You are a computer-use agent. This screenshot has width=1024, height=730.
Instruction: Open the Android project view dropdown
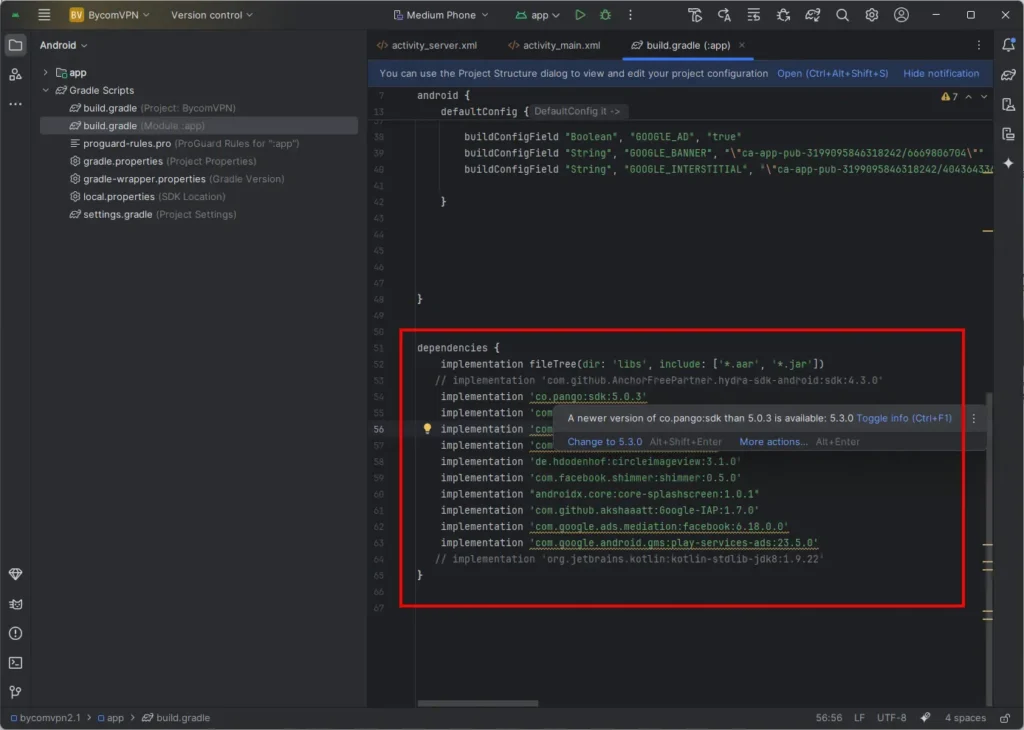tap(63, 45)
